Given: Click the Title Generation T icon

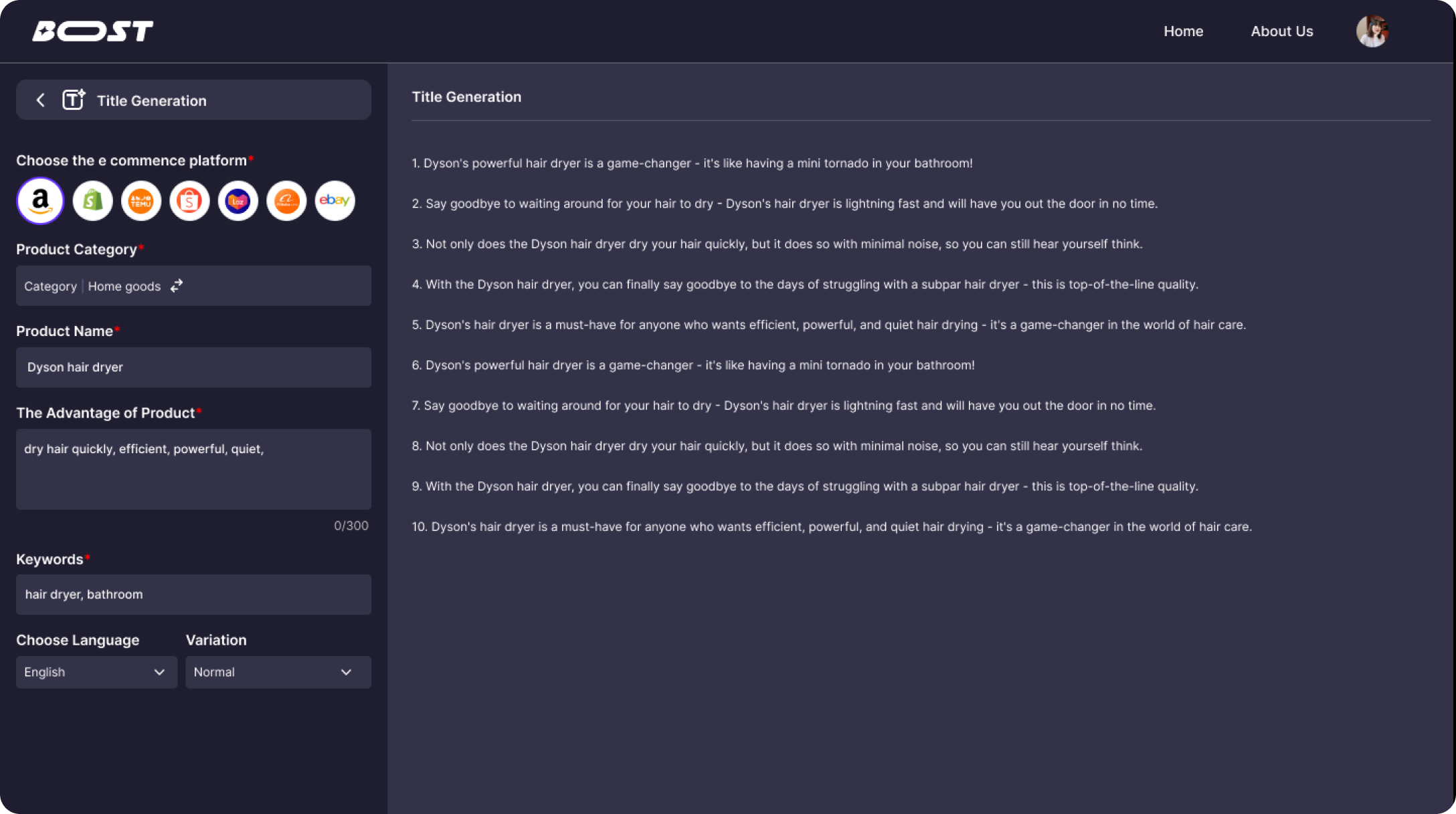Looking at the screenshot, I should pyautogui.click(x=74, y=100).
